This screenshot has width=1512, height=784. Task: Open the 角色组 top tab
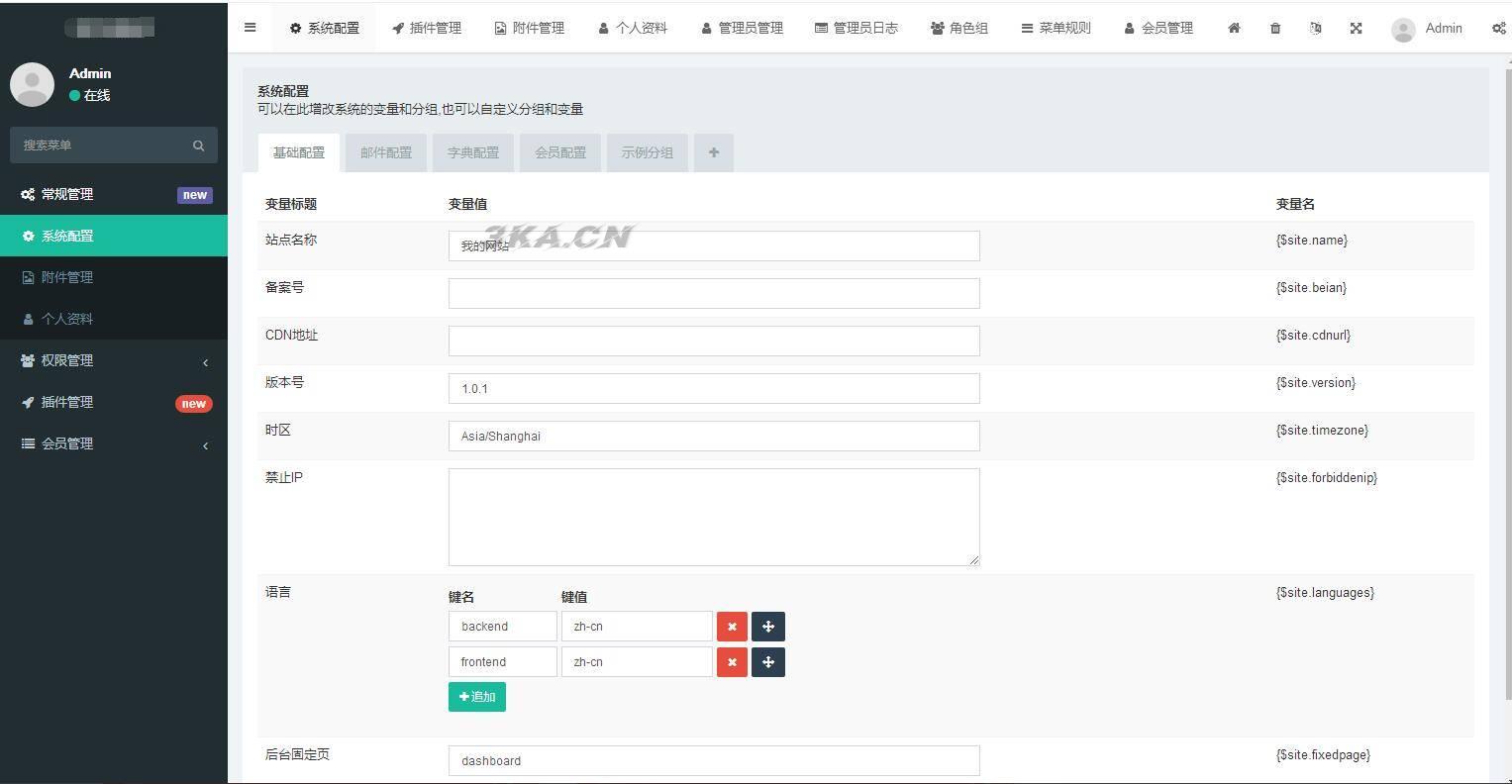coord(959,28)
